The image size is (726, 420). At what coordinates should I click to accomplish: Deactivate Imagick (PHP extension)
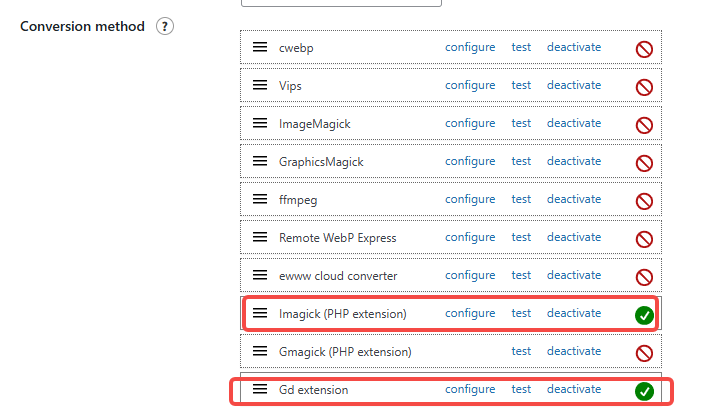pyautogui.click(x=574, y=313)
